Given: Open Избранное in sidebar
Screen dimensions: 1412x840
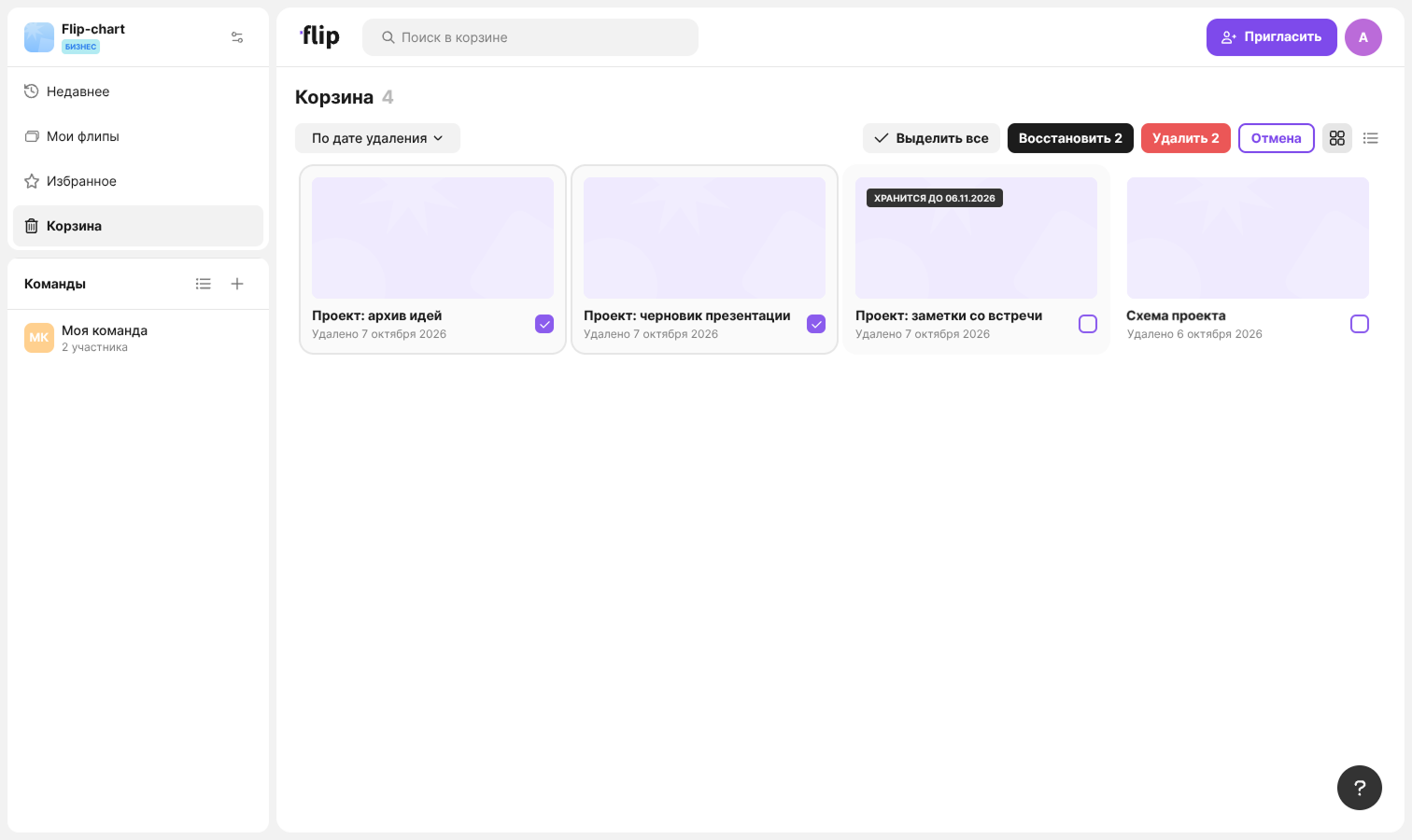Looking at the screenshot, I should point(138,181).
